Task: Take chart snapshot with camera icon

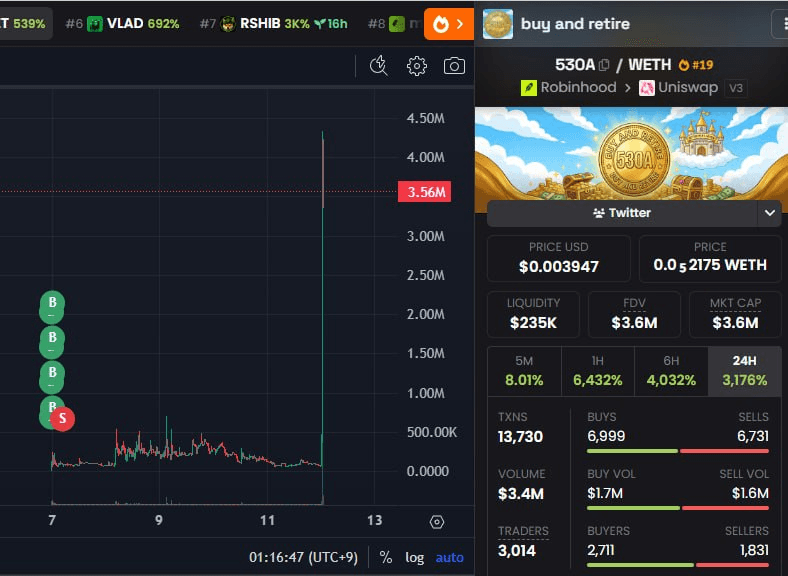Action: [454, 66]
